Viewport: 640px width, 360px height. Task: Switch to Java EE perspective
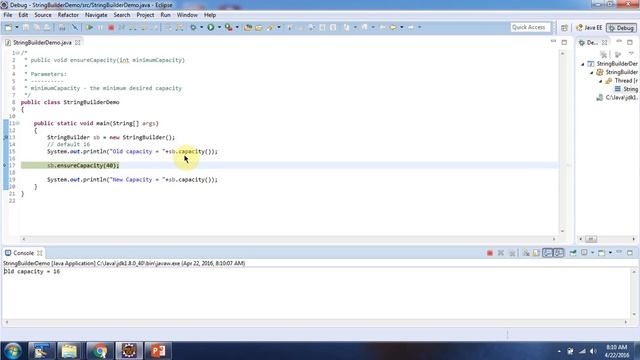pos(589,28)
